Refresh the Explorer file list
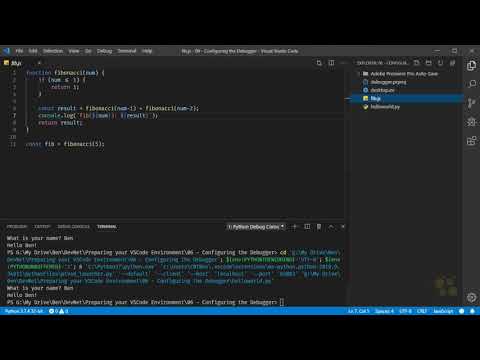 pyautogui.click(x=440, y=63)
